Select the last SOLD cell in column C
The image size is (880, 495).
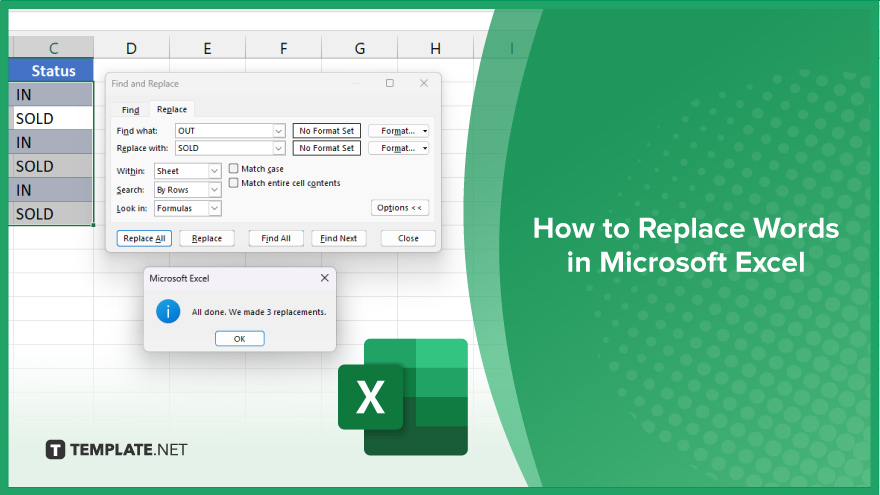pyautogui.click(x=52, y=214)
